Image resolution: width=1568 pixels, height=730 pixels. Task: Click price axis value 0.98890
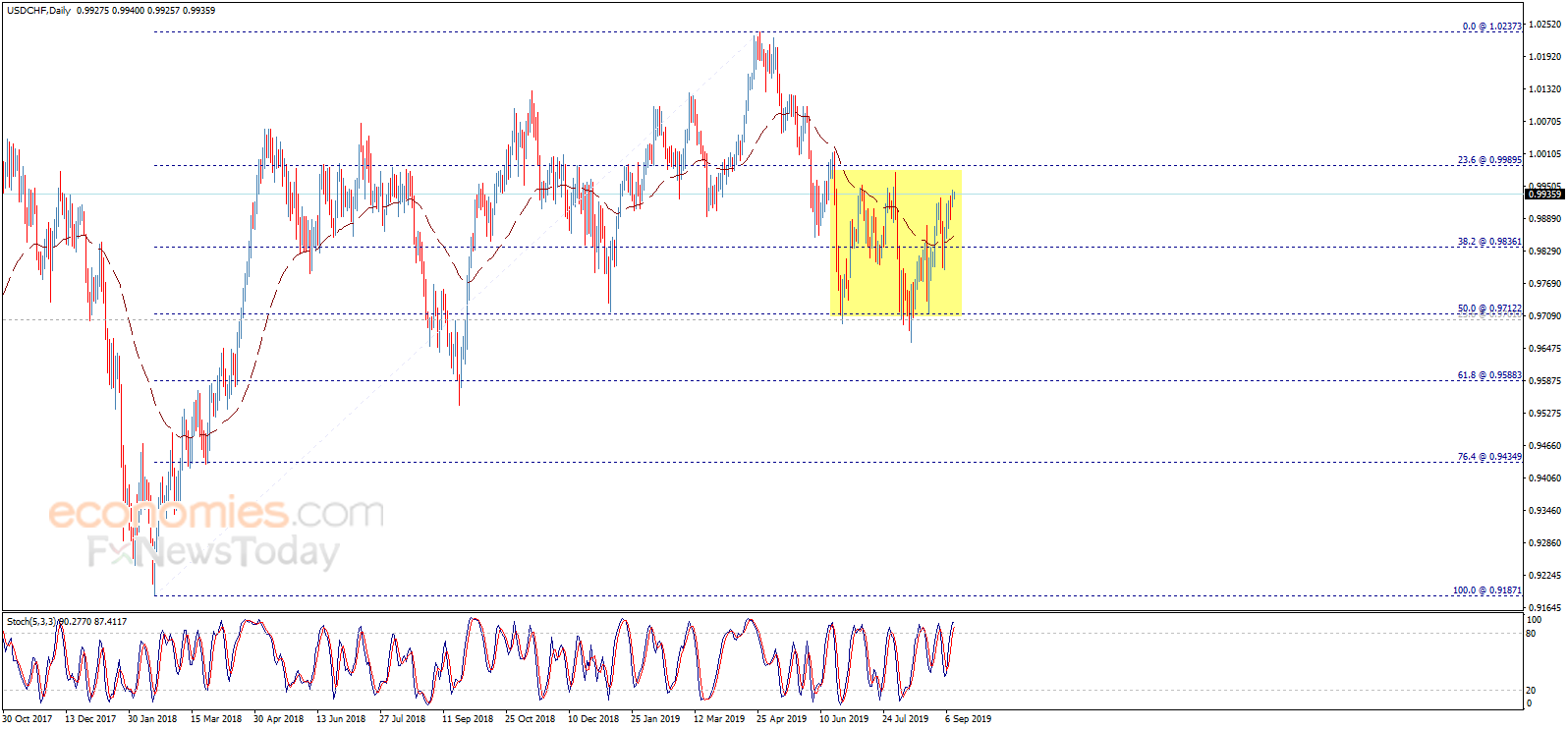click(1544, 219)
